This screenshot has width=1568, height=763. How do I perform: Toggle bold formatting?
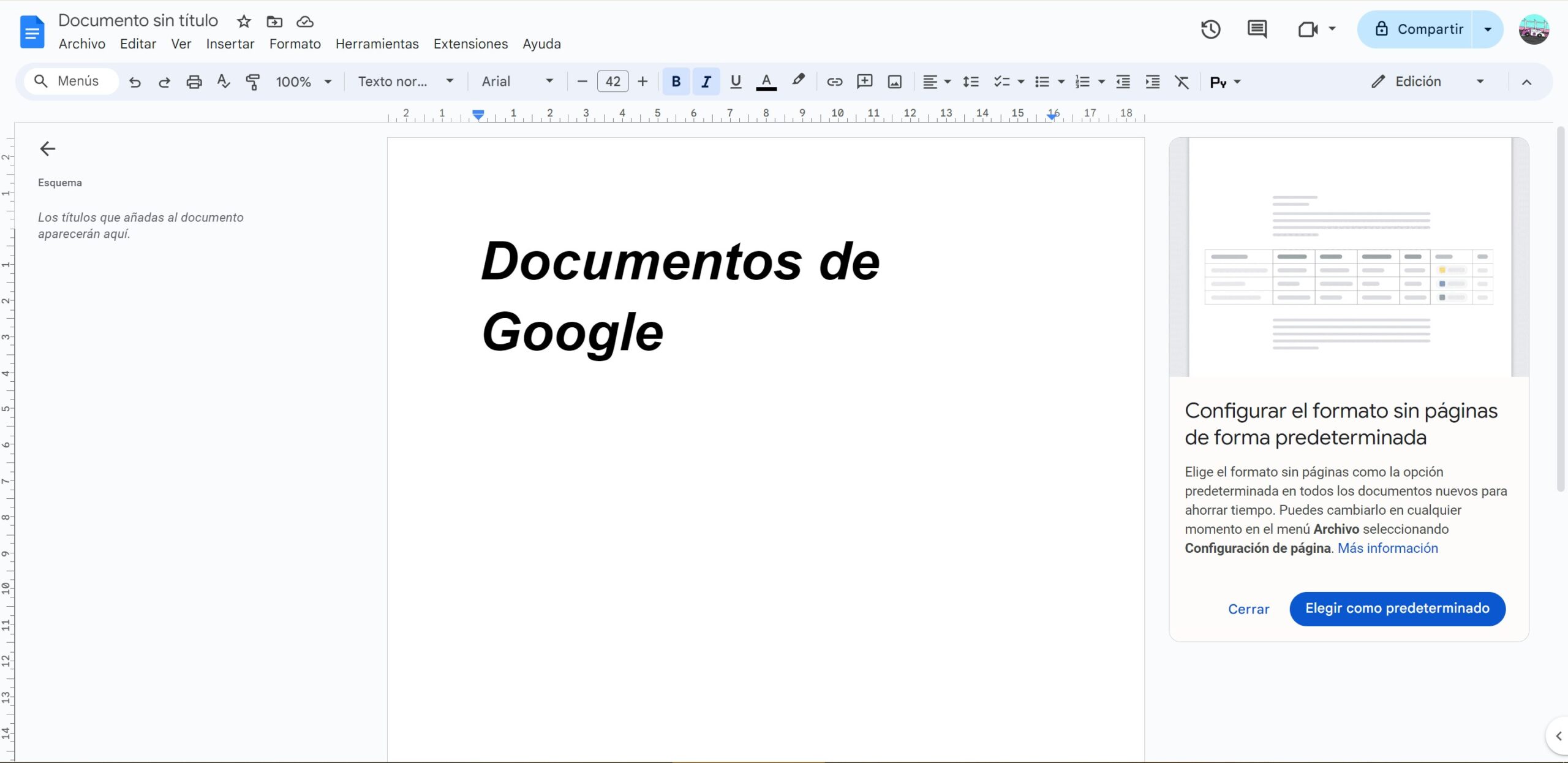676,82
